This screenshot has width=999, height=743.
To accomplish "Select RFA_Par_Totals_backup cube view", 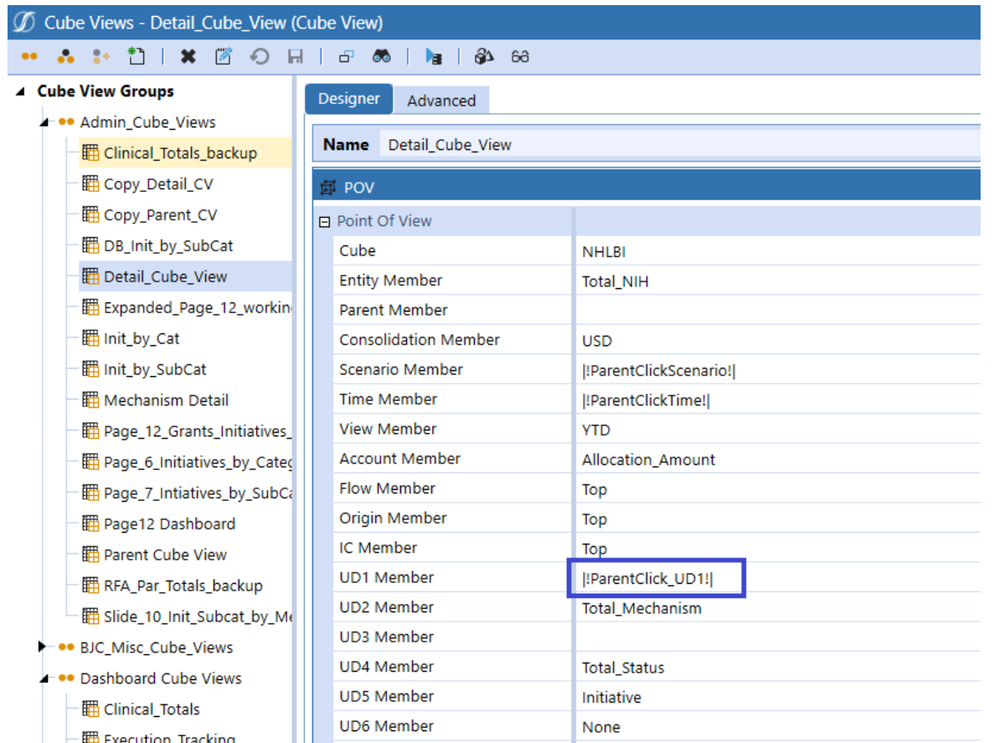I will 183,586.
